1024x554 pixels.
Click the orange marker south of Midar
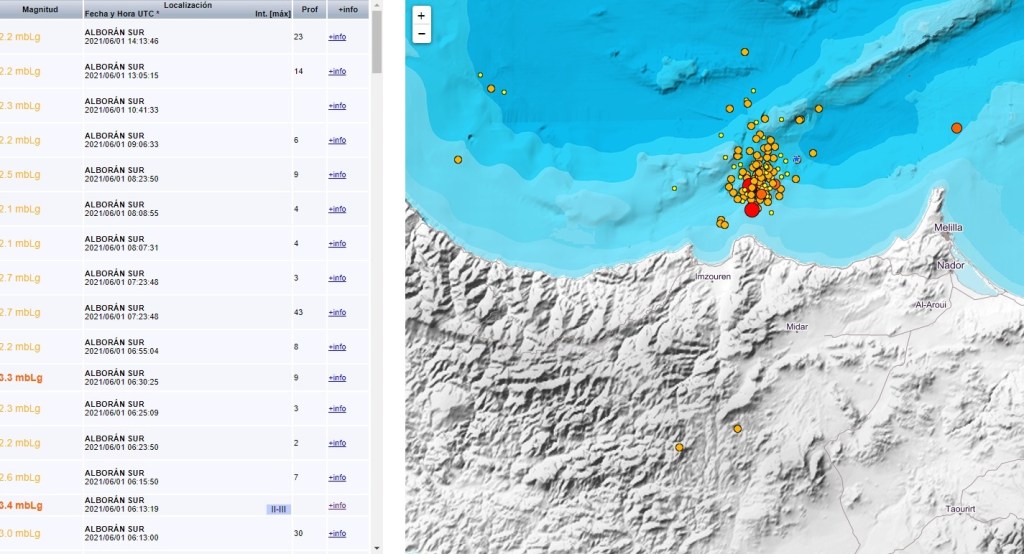[x=738, y=429]
